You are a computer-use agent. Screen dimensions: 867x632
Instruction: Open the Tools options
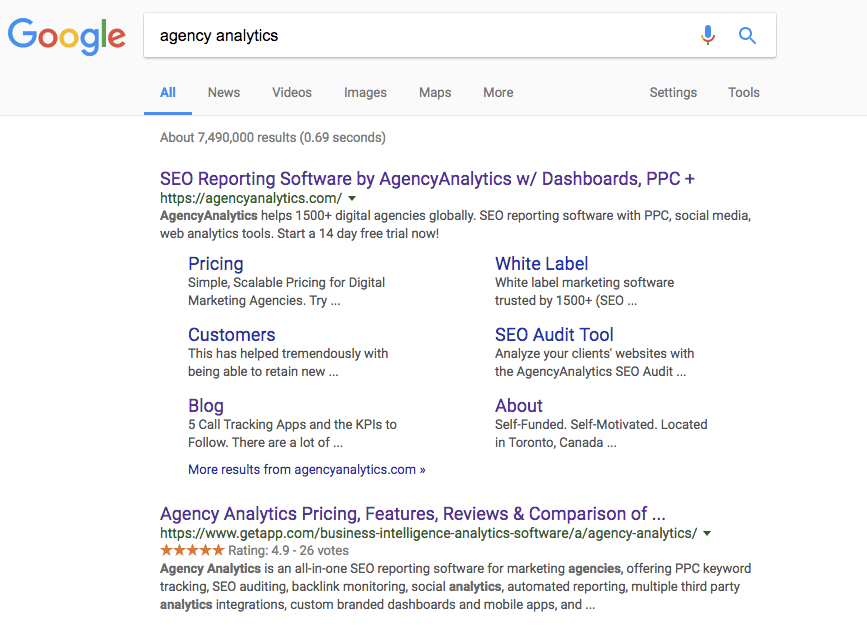[x=744, y=92]
